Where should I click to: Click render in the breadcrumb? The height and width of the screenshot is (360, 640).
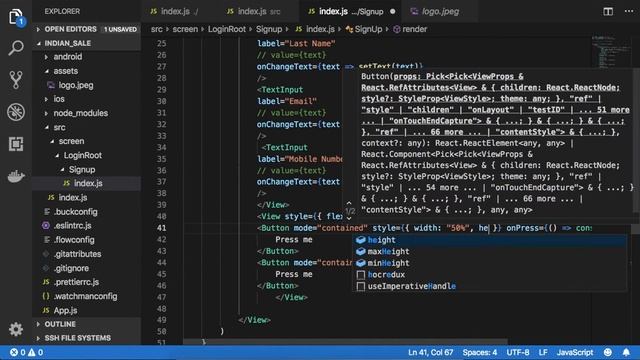[x=410, y=29]
